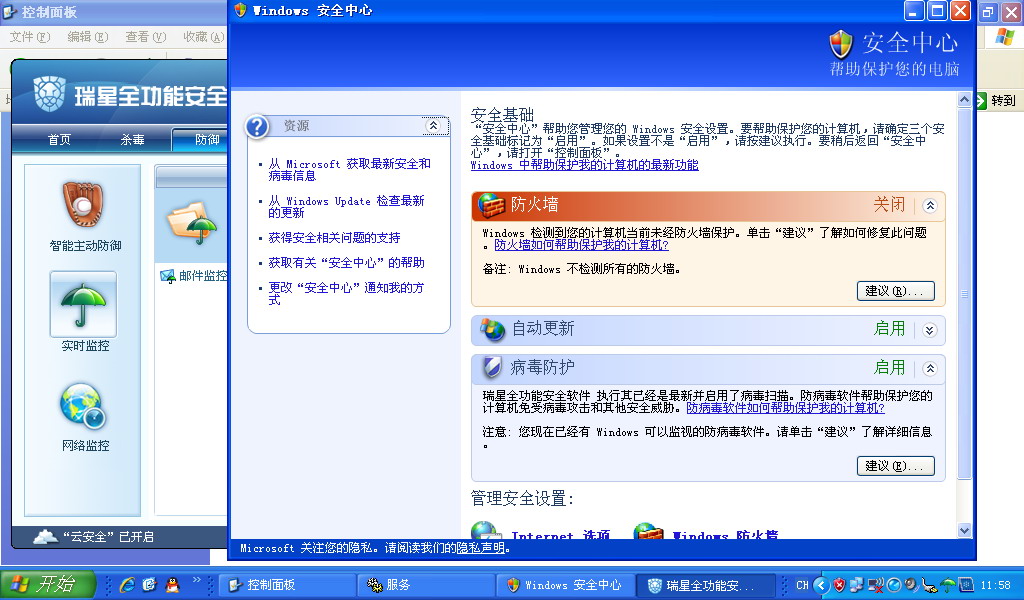1024x600 pixels.
Task: Click the 云安全 cloud icon at bottom
Action: coord(45,537)
